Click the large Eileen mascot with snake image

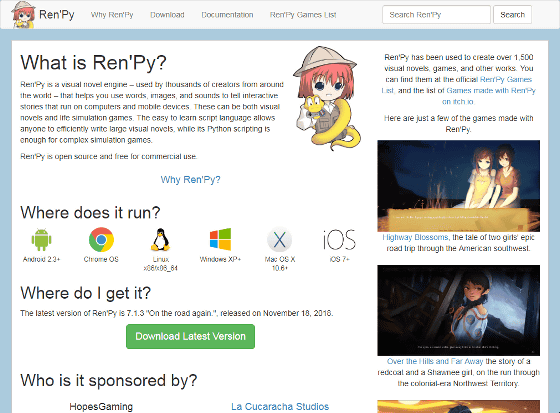coord(327,99)
